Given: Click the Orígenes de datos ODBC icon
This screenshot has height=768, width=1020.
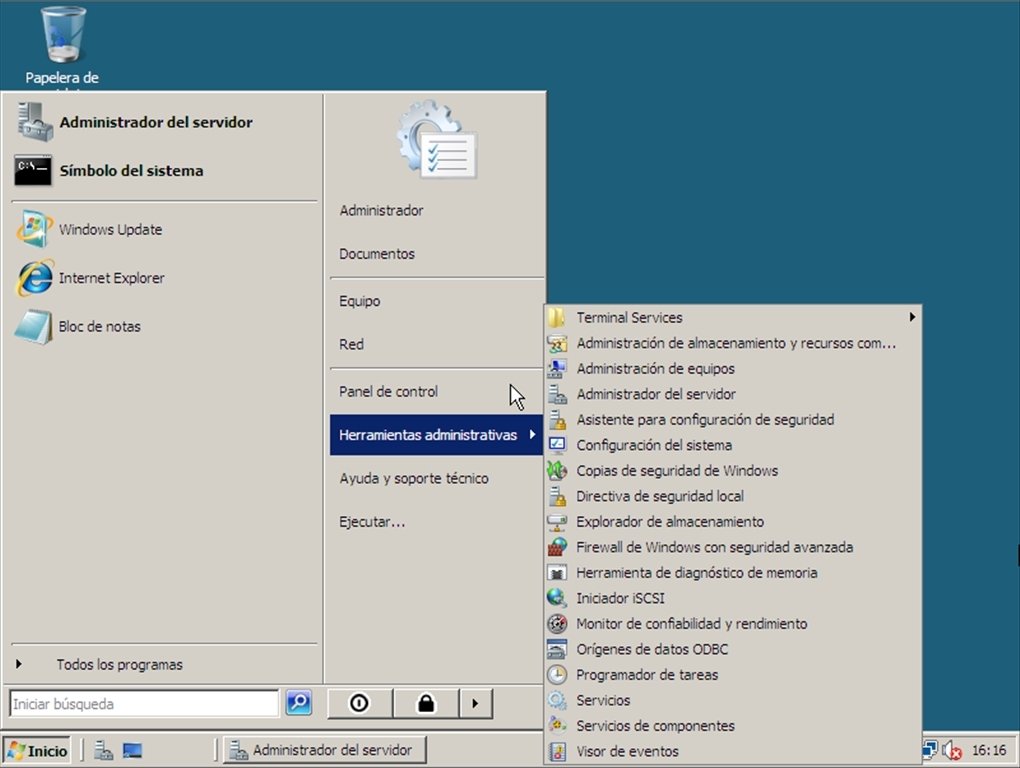Looking at the screenshot, I should click(557, 648).
